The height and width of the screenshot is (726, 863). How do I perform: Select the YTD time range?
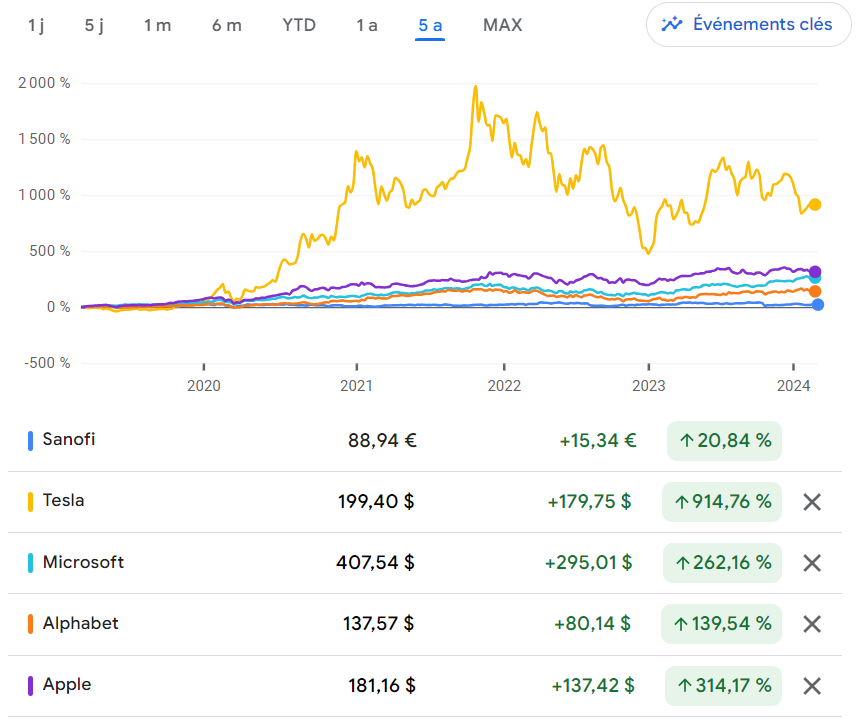299,25
